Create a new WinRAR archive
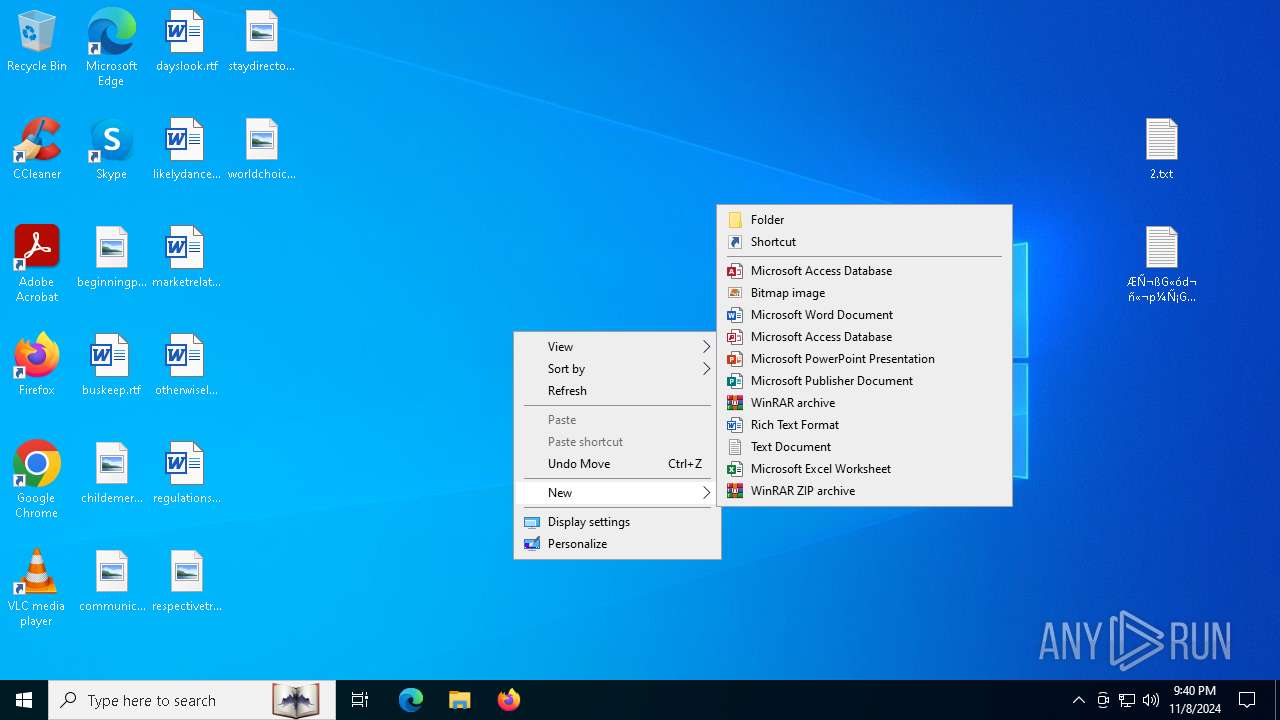This screenshot has height=720, width=1280. 864,403
